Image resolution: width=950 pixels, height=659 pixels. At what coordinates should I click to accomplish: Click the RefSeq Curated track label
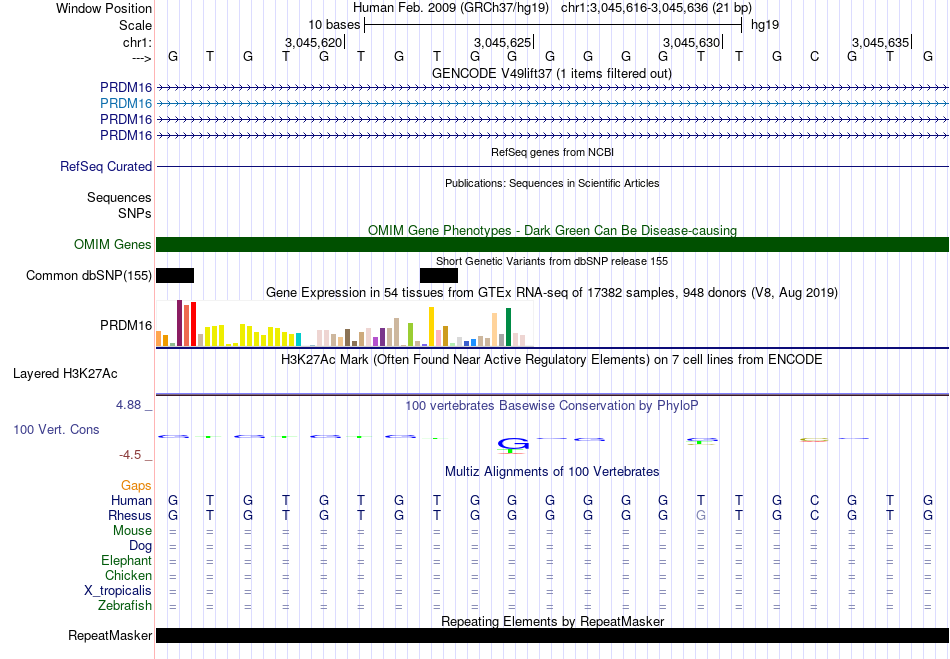coord(106,167)
